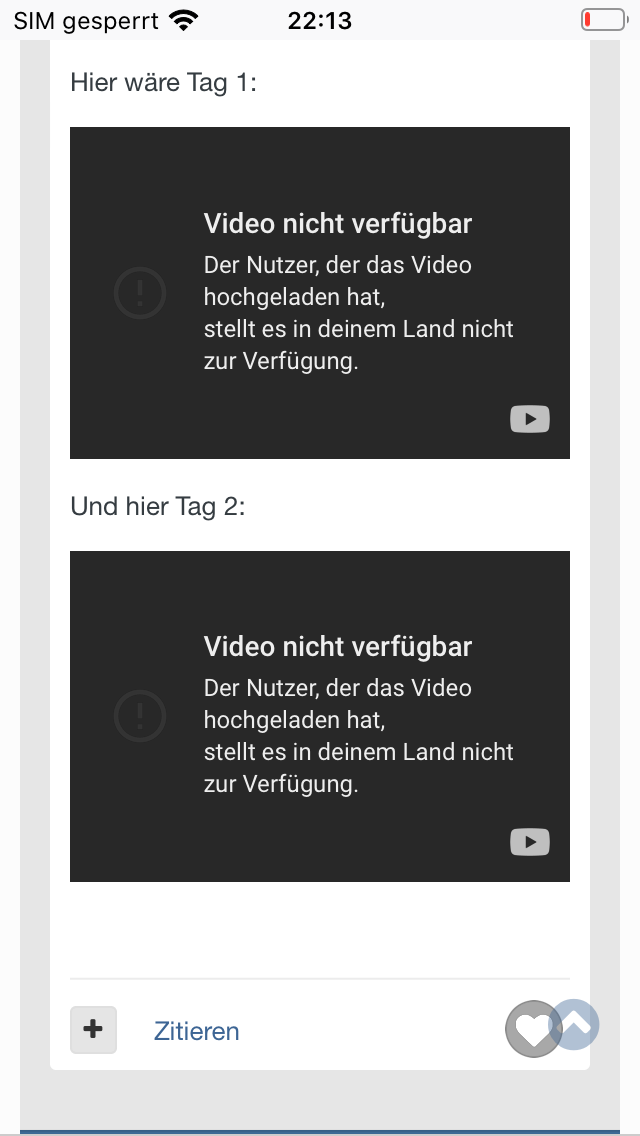Click the warning icon in second video
Viewport: 640px width, 1136px height.
click(x=140, y=716)
